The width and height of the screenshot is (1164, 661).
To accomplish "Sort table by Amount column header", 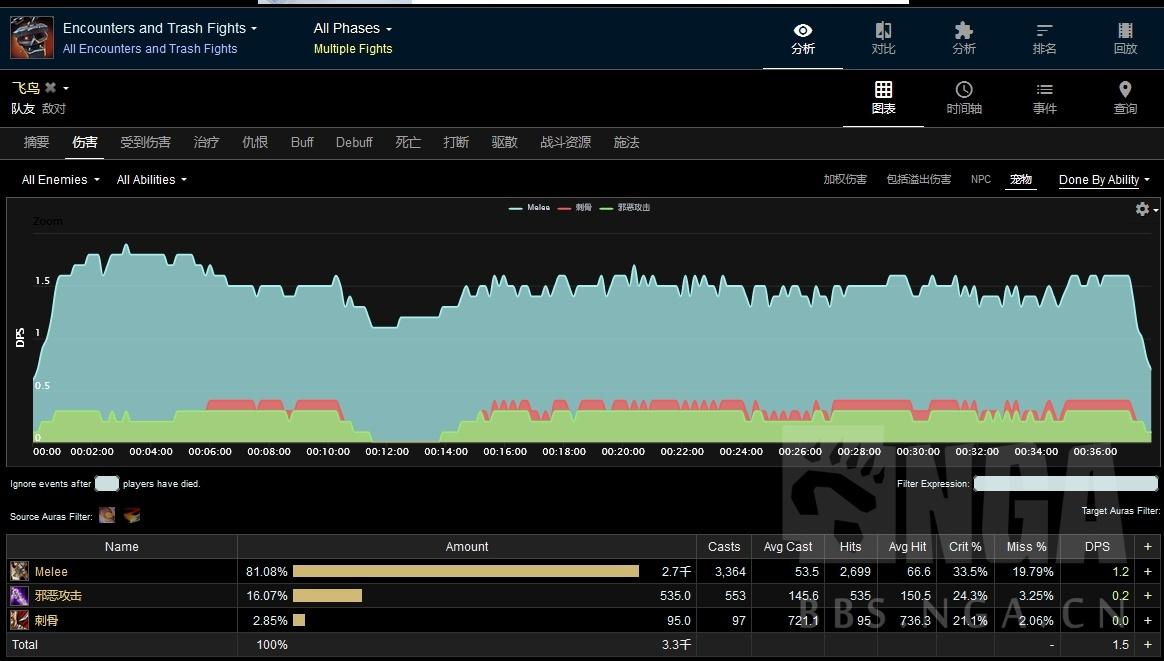I will click(467, 547).
